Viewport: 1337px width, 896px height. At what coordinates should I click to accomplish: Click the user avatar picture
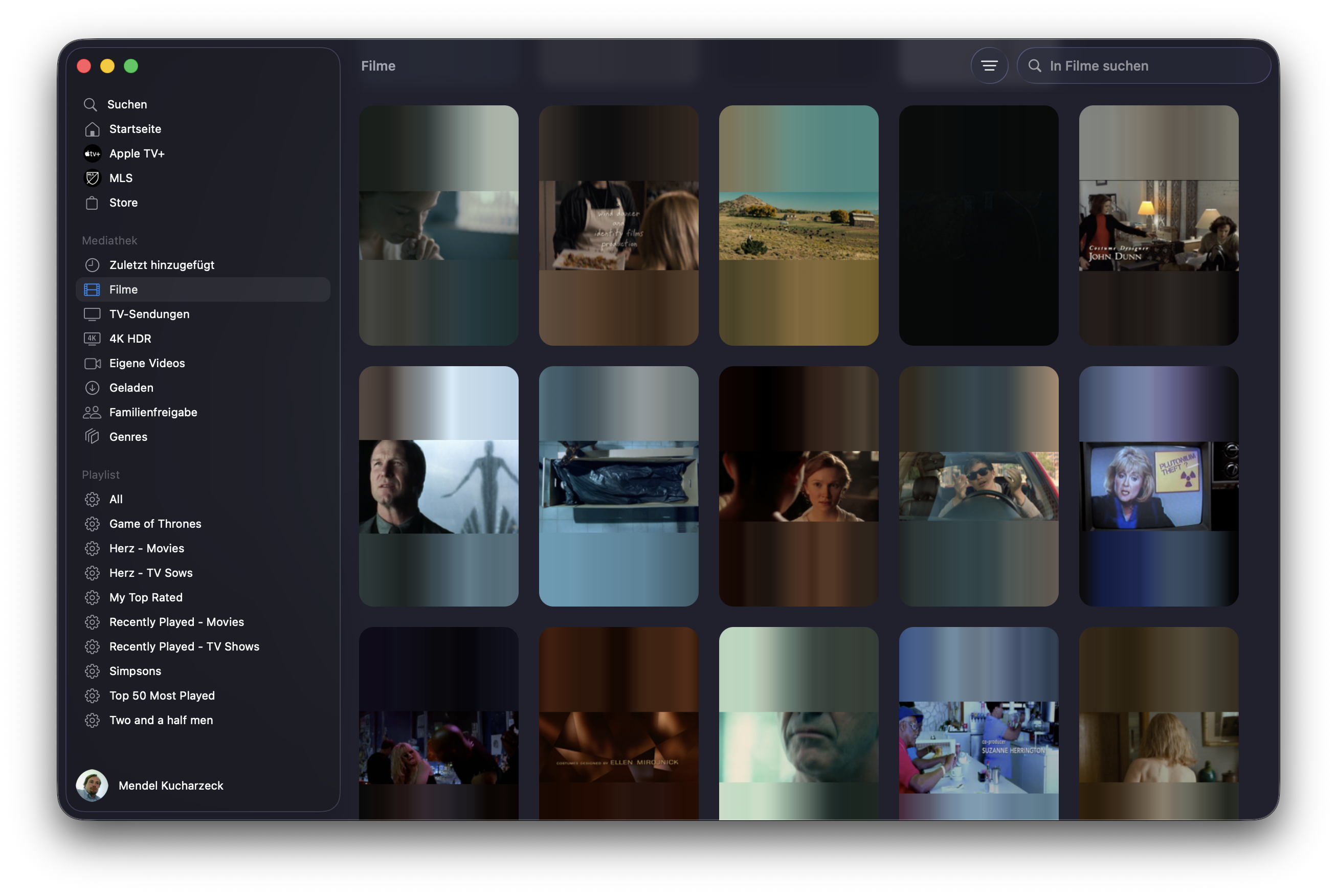[92, 786]
